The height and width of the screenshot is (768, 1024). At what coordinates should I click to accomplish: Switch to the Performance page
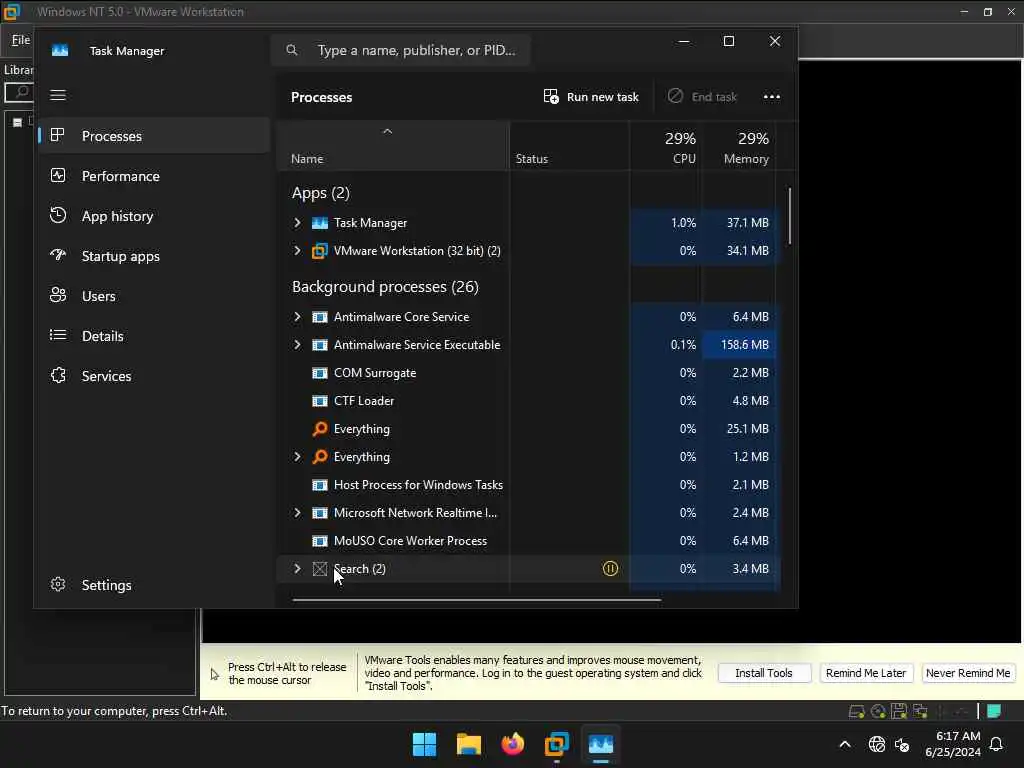coord(154,176)
